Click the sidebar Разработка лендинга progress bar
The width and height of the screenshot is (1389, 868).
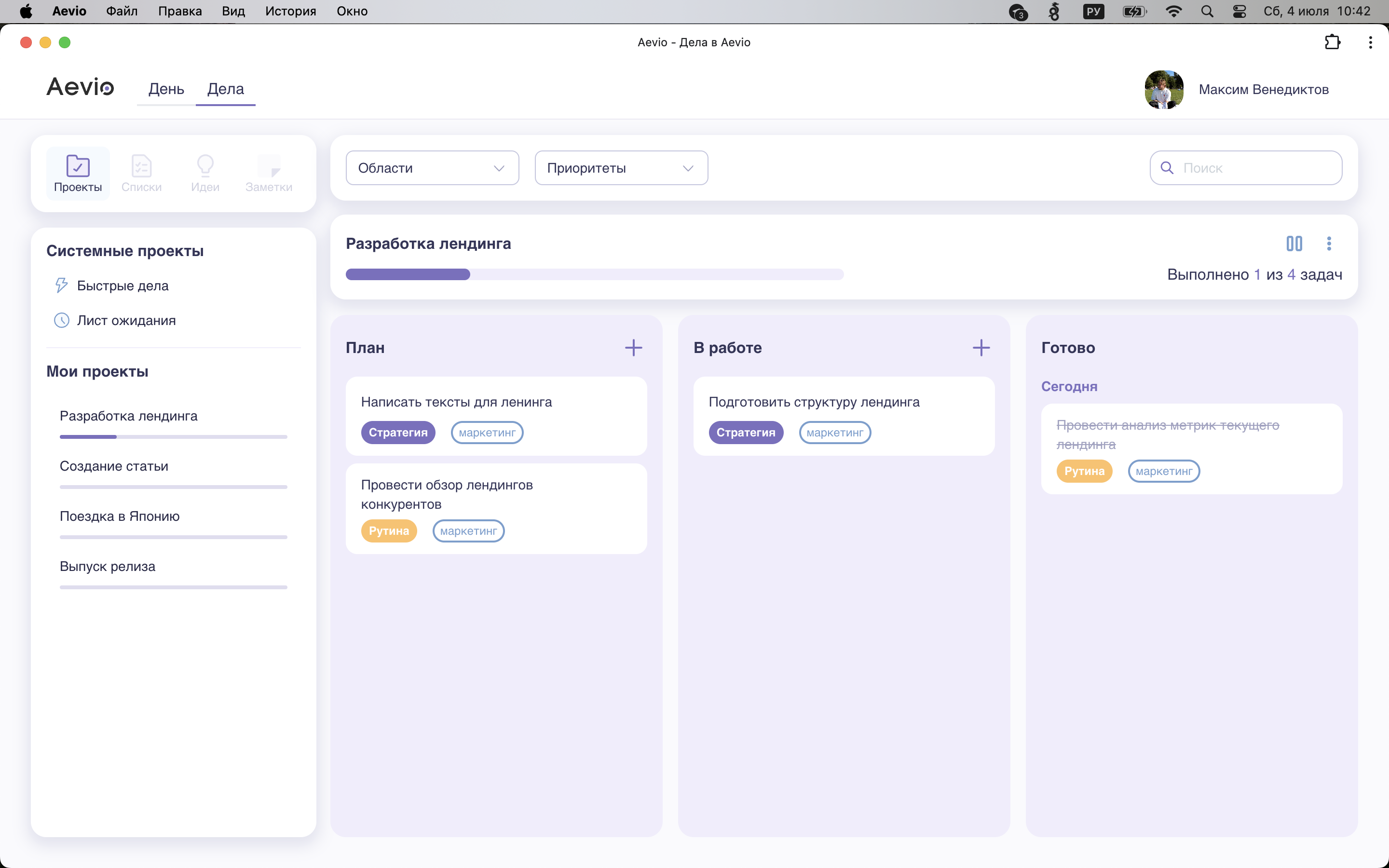[173, 437]
